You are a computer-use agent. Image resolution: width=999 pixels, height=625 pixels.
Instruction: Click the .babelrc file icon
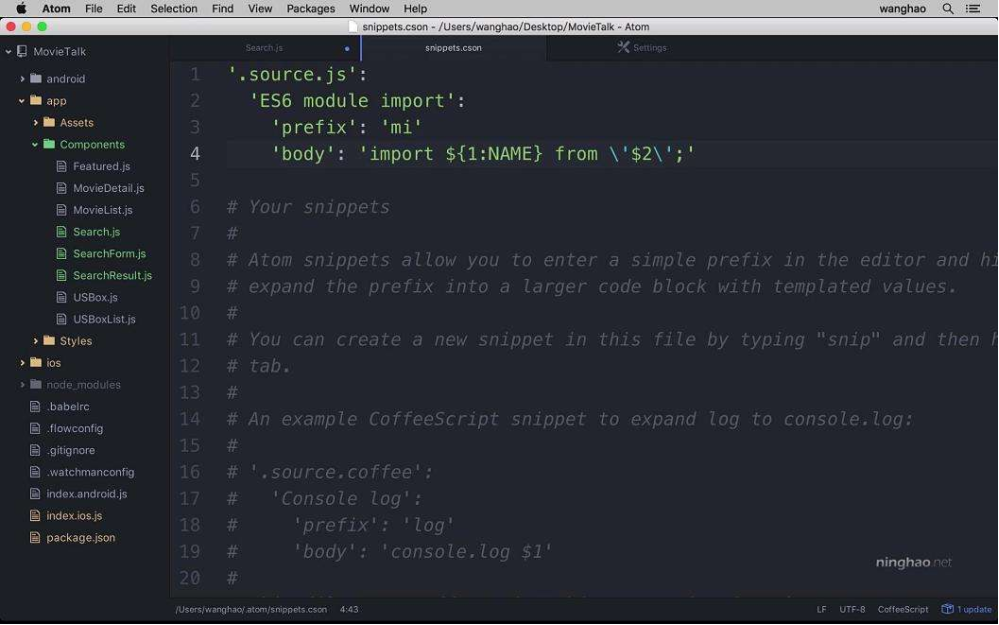click(35, 406)
